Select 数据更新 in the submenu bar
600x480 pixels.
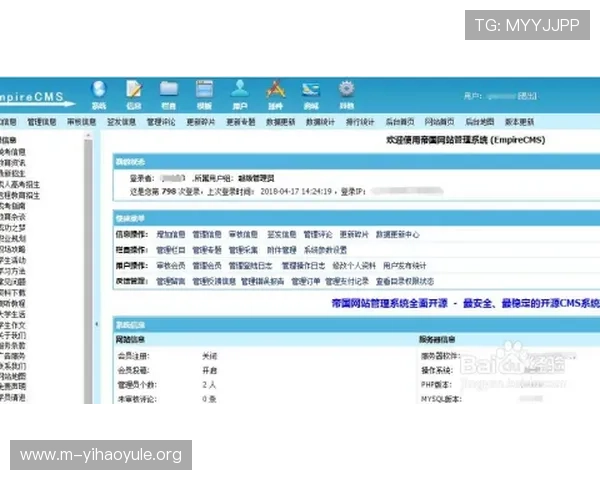(x=280, y=122)
